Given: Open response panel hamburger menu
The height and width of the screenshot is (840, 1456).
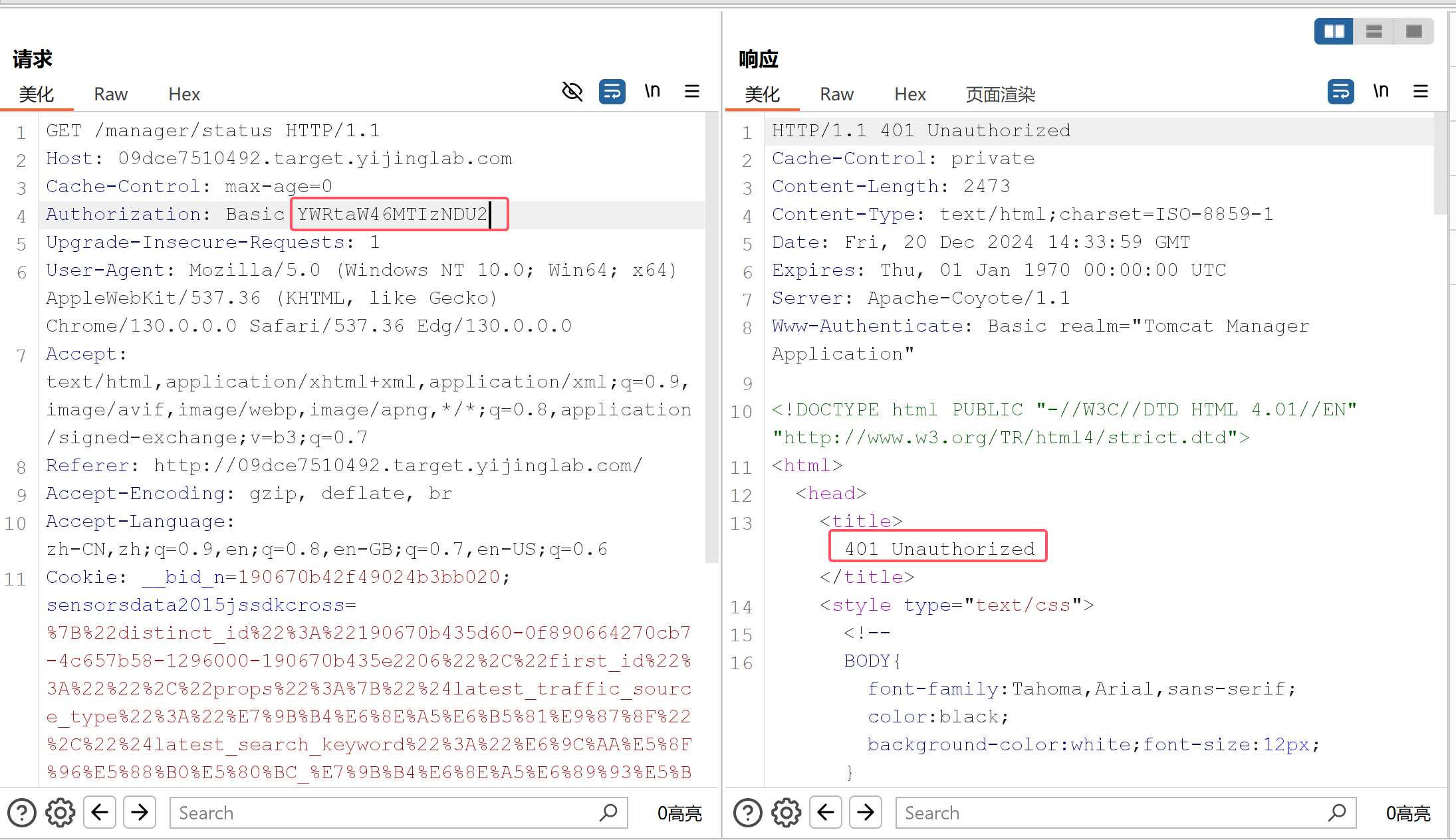Looking at the screenshot, I should (x=1421, y=91).
